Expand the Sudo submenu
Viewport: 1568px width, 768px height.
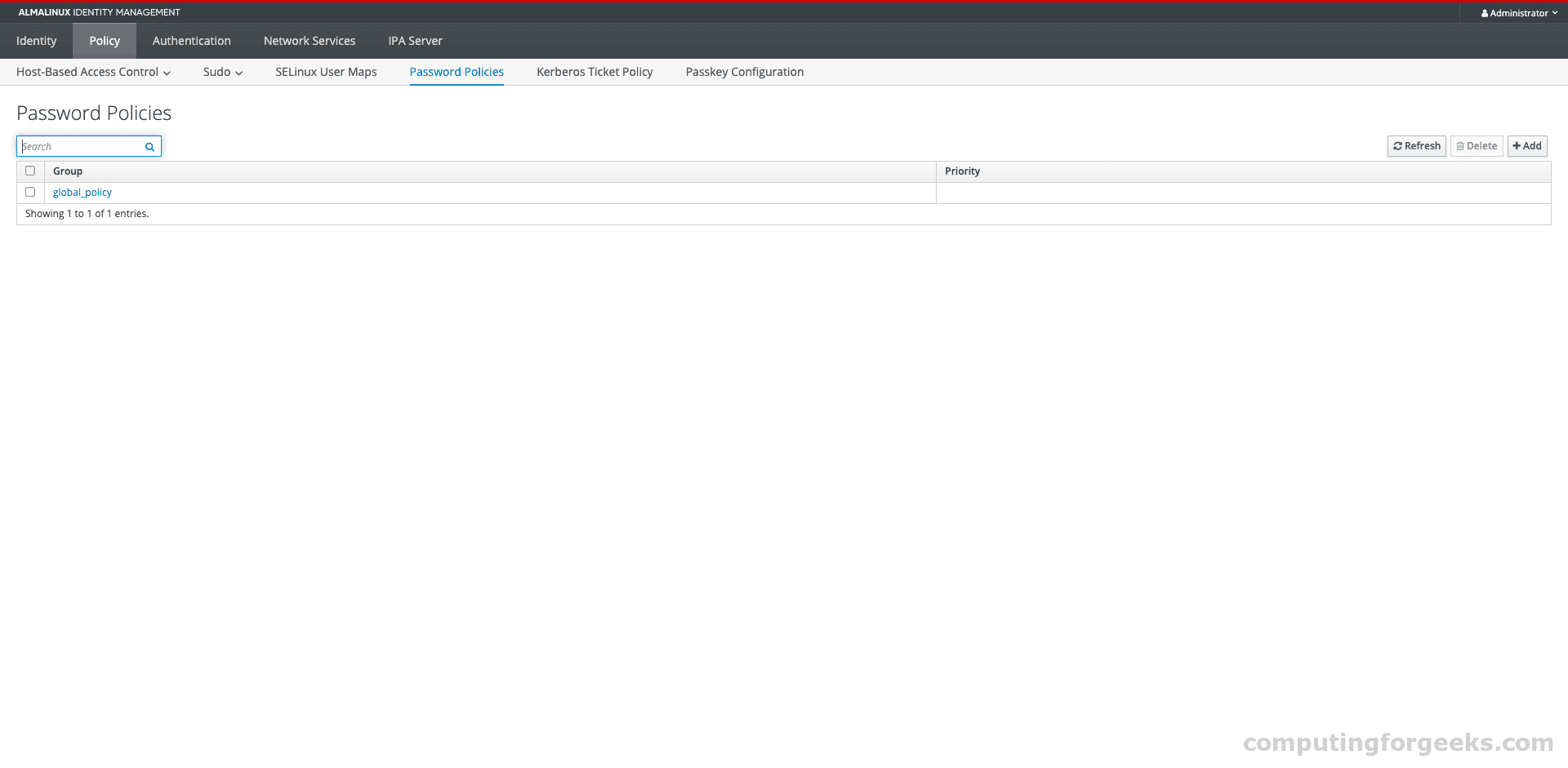coord(221,72)
